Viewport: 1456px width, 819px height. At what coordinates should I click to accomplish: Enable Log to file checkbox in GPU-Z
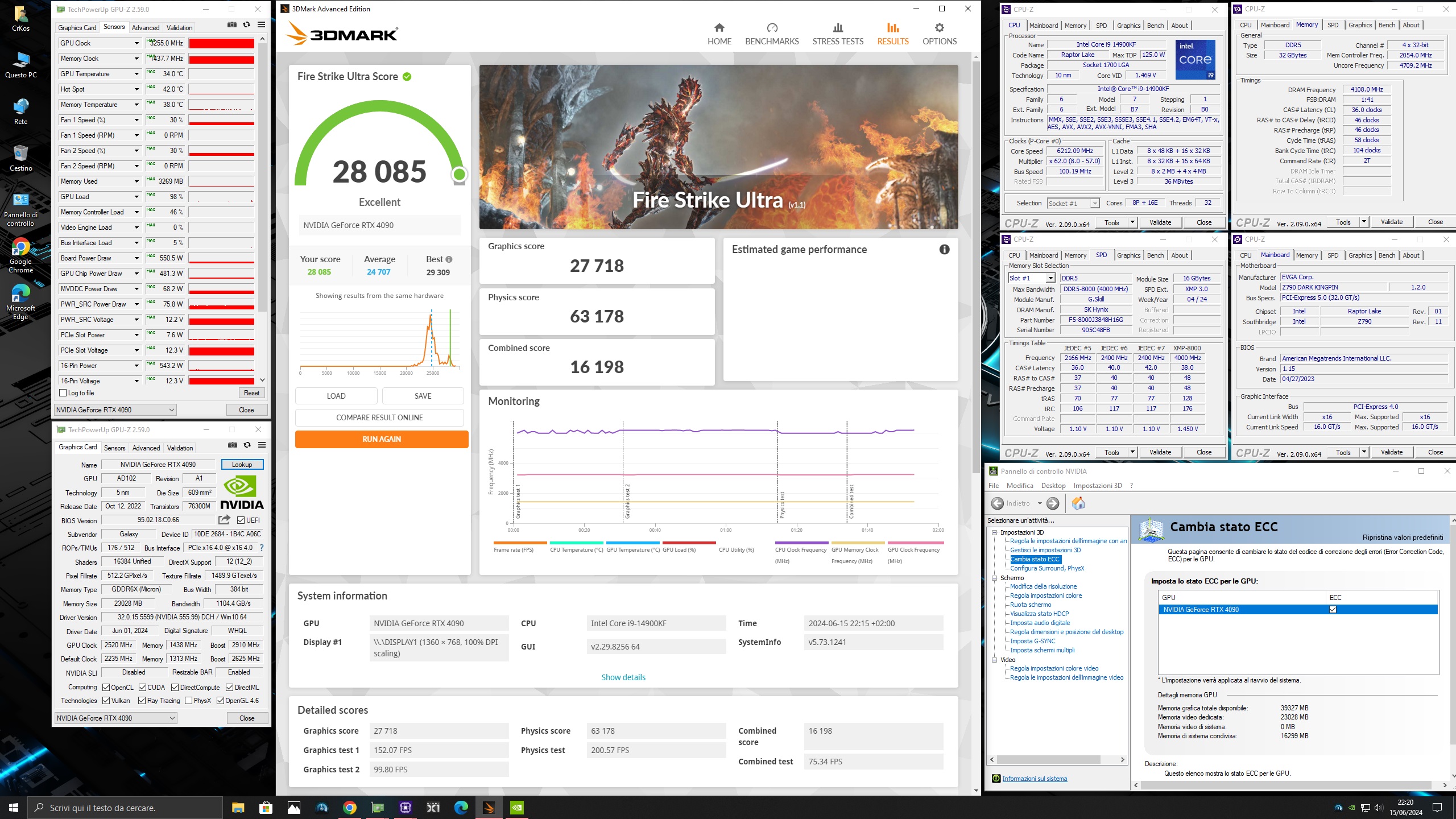click(x=63, y=393)
